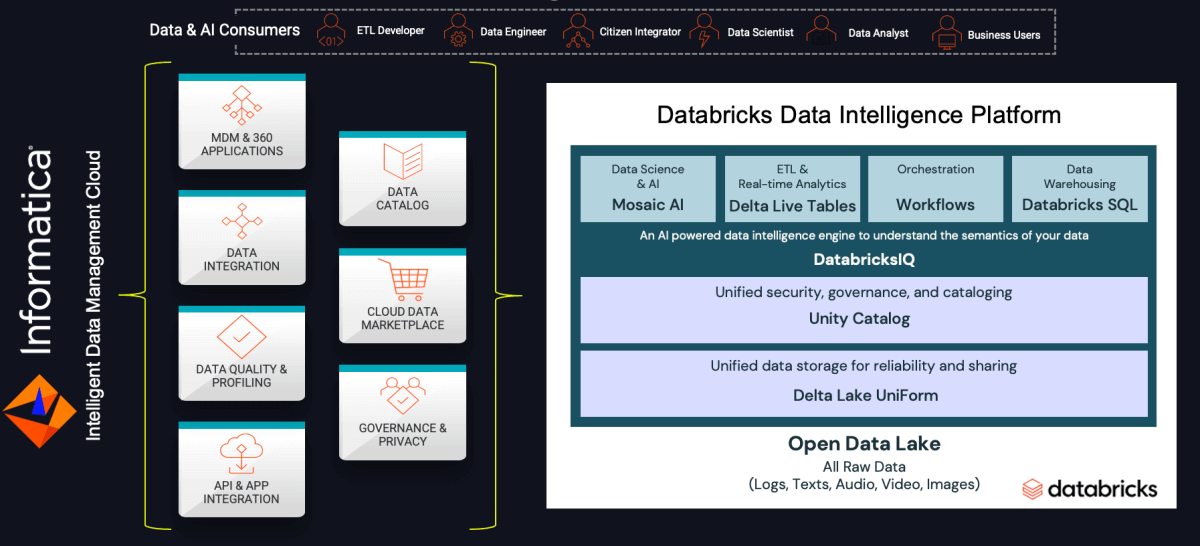The image size is (1200, 546).
Task: Click the Business Users monitor icon
Action: (x=944, y=32)
